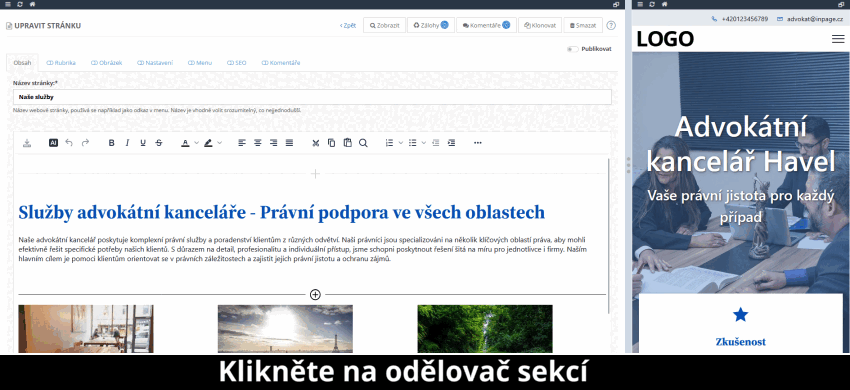Paste using the clipboard icon
The height and width of the screenshot is (390, 850).
347,143
